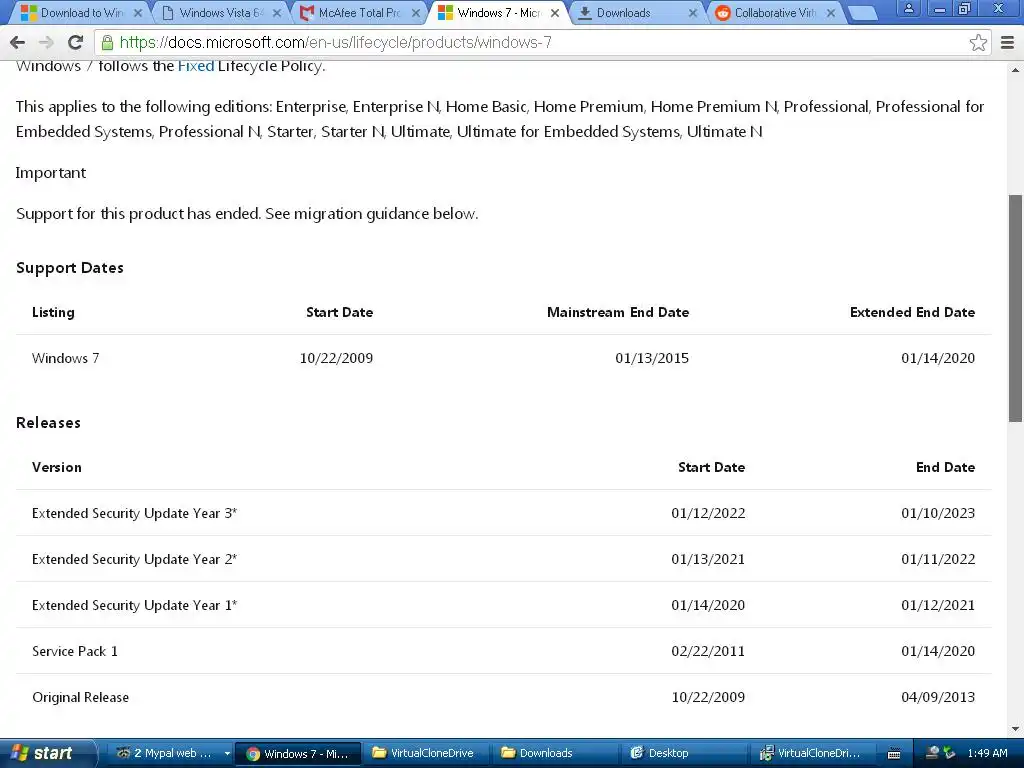This screenshot has width=1024, height=768.
Task: Expand the Mypal web taskbar group
Action: [227, 753]
